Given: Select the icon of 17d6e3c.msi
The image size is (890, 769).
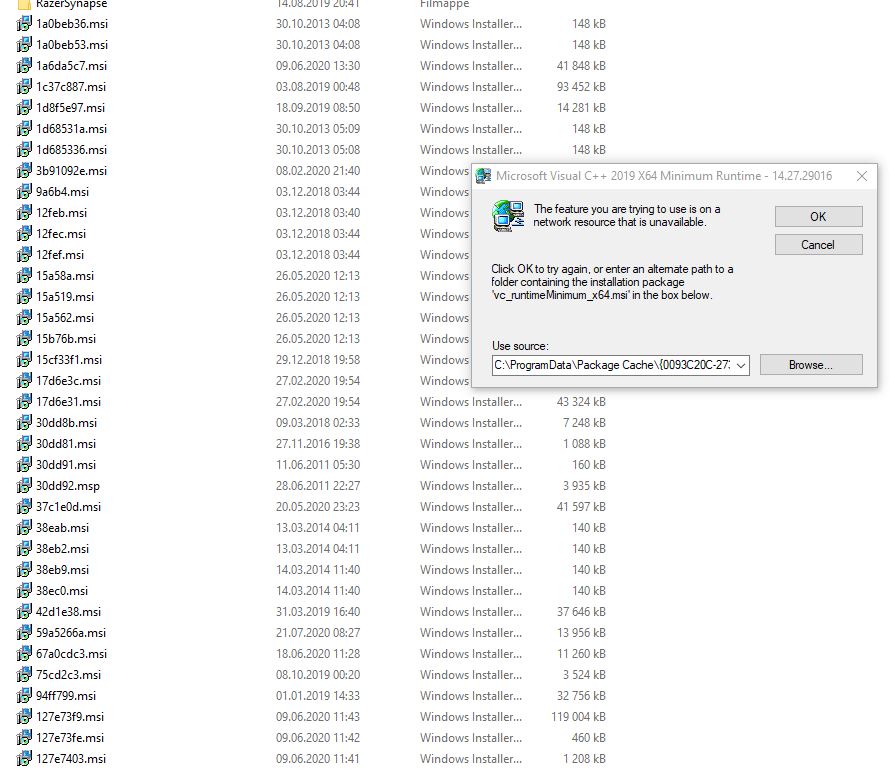Looking at the screenshot, I should click(24, 381).
